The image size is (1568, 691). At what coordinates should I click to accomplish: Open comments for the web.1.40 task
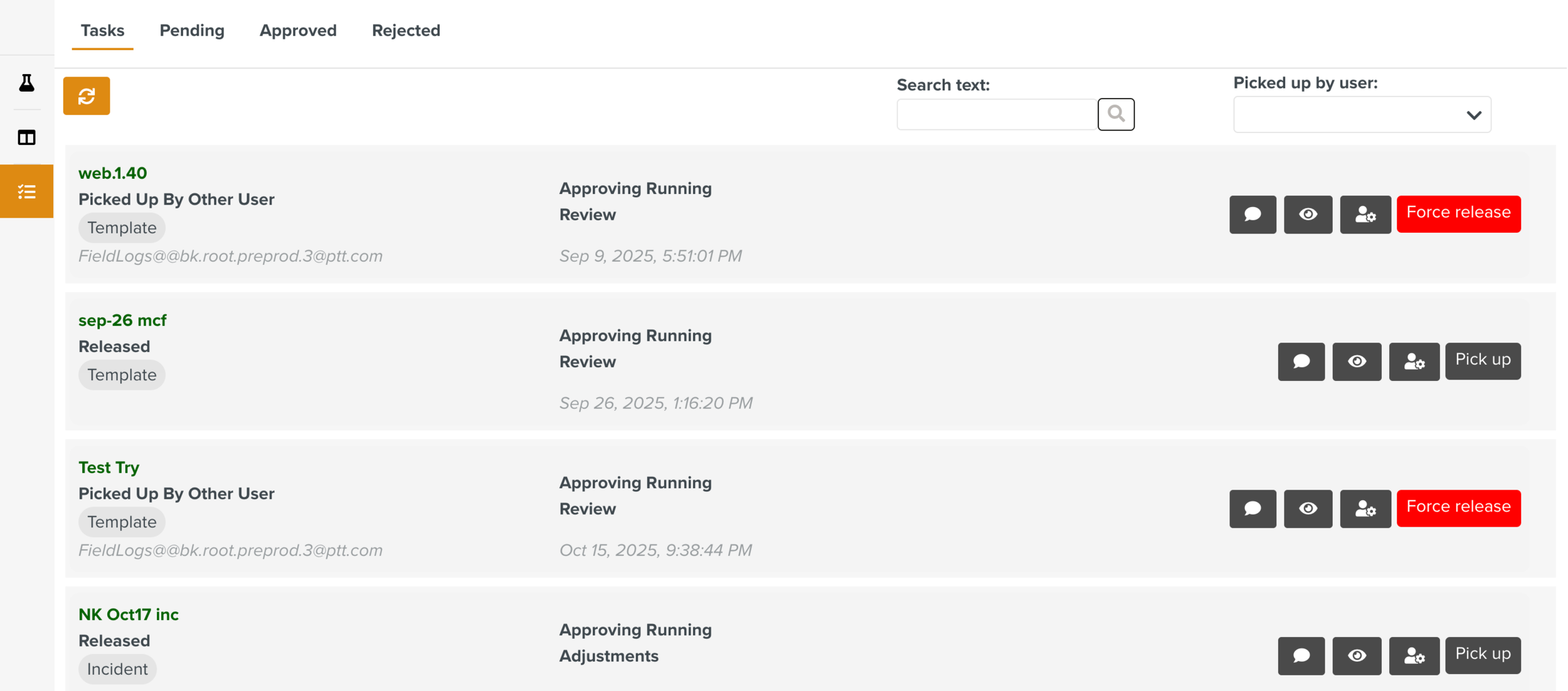click(x=1253, y=215)
